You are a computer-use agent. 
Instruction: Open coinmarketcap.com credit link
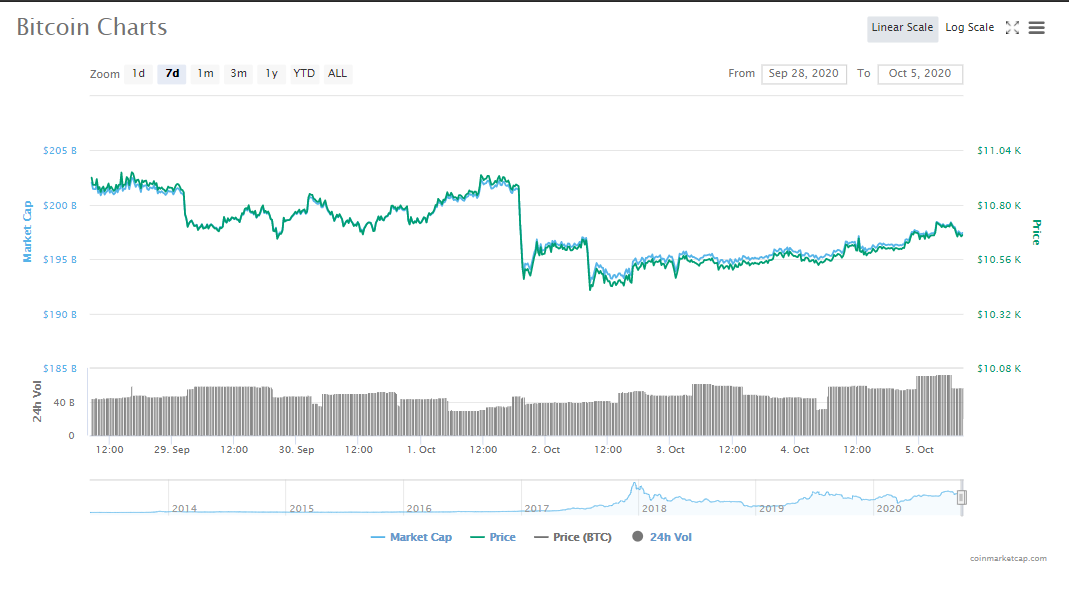point(1008,558)
